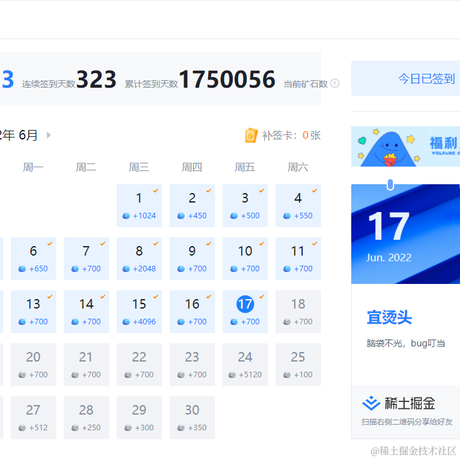Click the 6月 month label
The height and width of the screenshot is (460, 460).
point(28,135)
